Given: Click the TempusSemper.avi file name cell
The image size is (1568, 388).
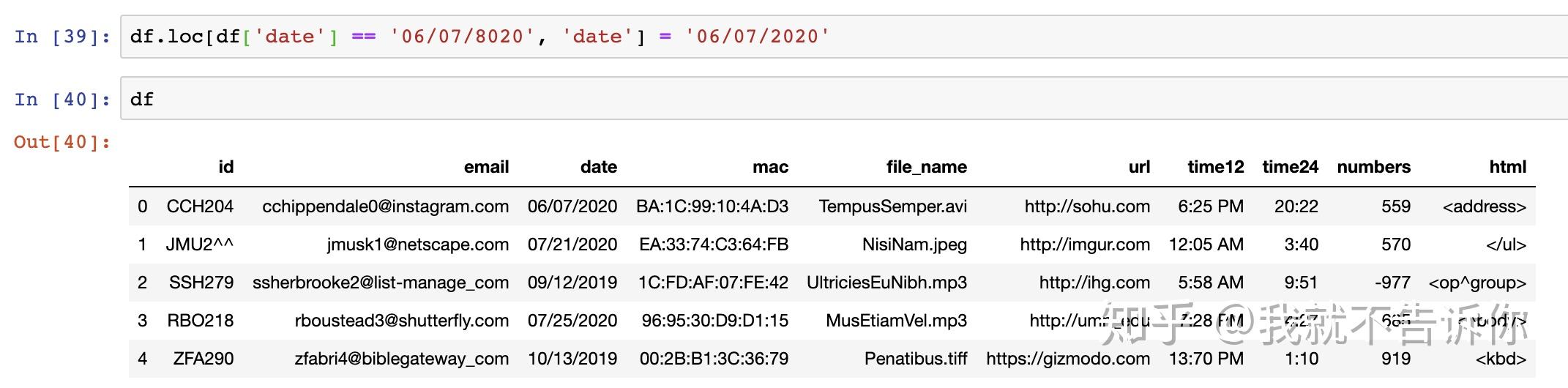Looking at the screenshot, I should tap(892, 206).
